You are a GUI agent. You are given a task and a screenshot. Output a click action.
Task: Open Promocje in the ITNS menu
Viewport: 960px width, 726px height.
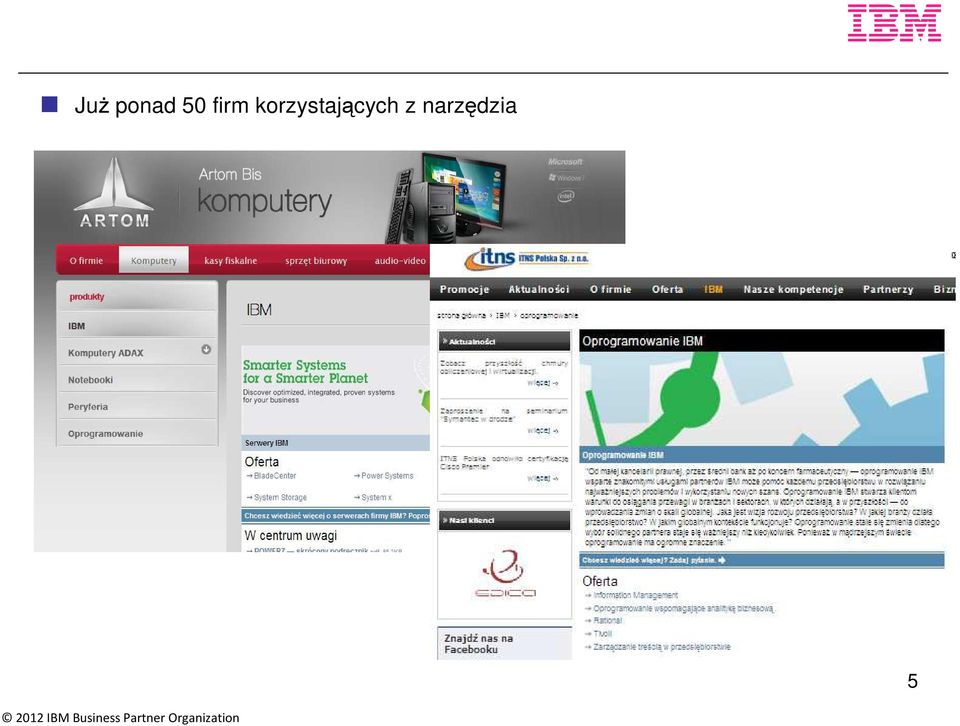[465, 290]
